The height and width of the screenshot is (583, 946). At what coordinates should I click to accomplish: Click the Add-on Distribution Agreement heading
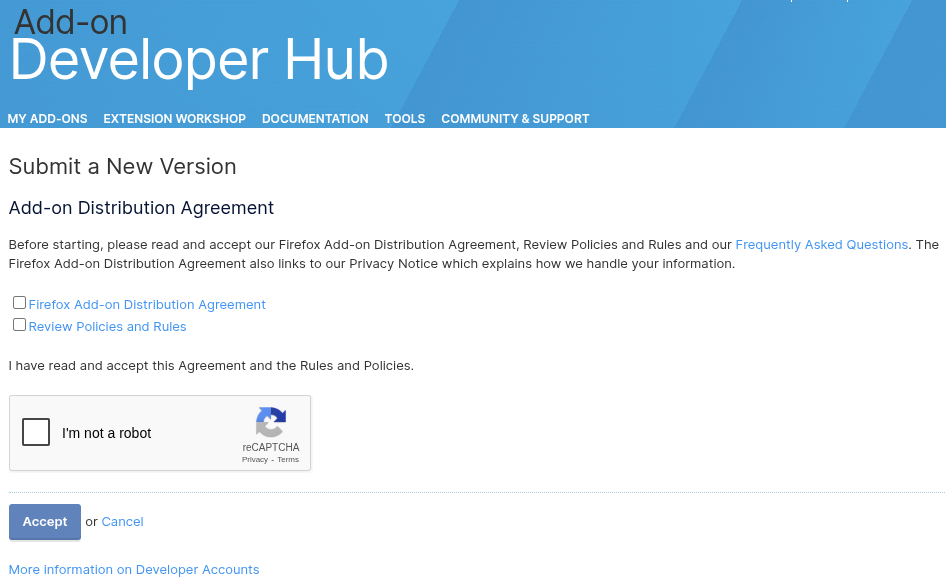click(141, 208)
